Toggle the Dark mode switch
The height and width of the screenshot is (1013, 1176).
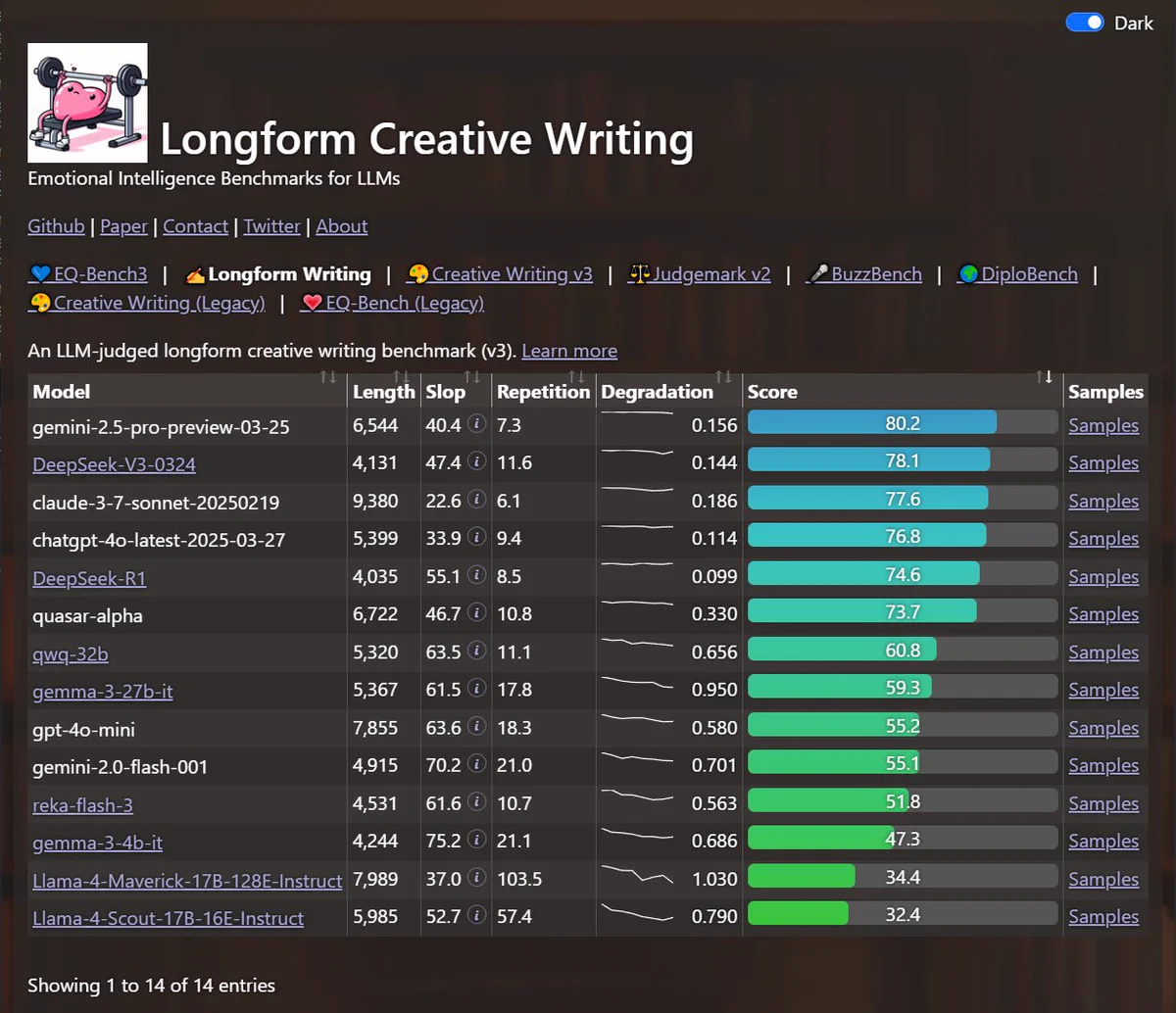[1085, 23]
